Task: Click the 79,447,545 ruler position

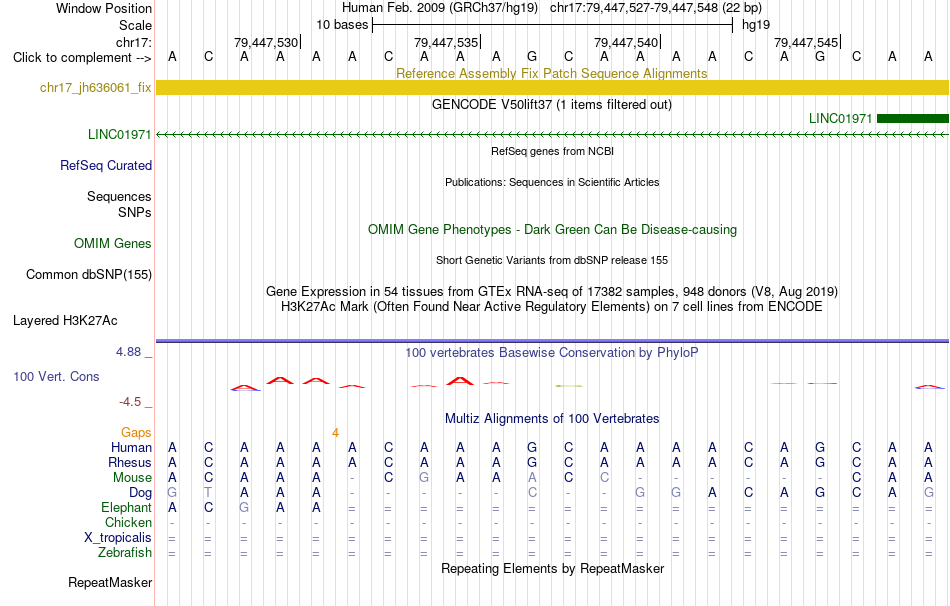Action: point(806,42)
